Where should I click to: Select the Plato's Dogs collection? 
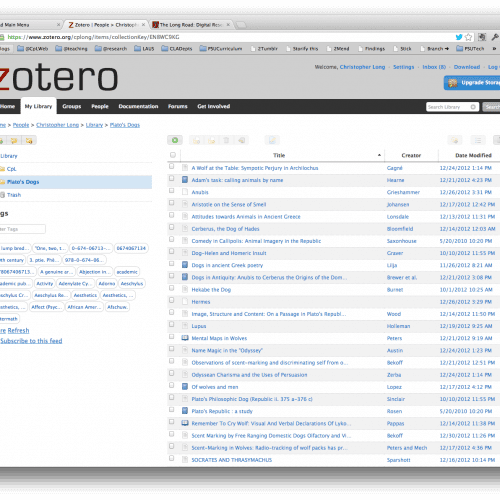(x=76, y=182)
